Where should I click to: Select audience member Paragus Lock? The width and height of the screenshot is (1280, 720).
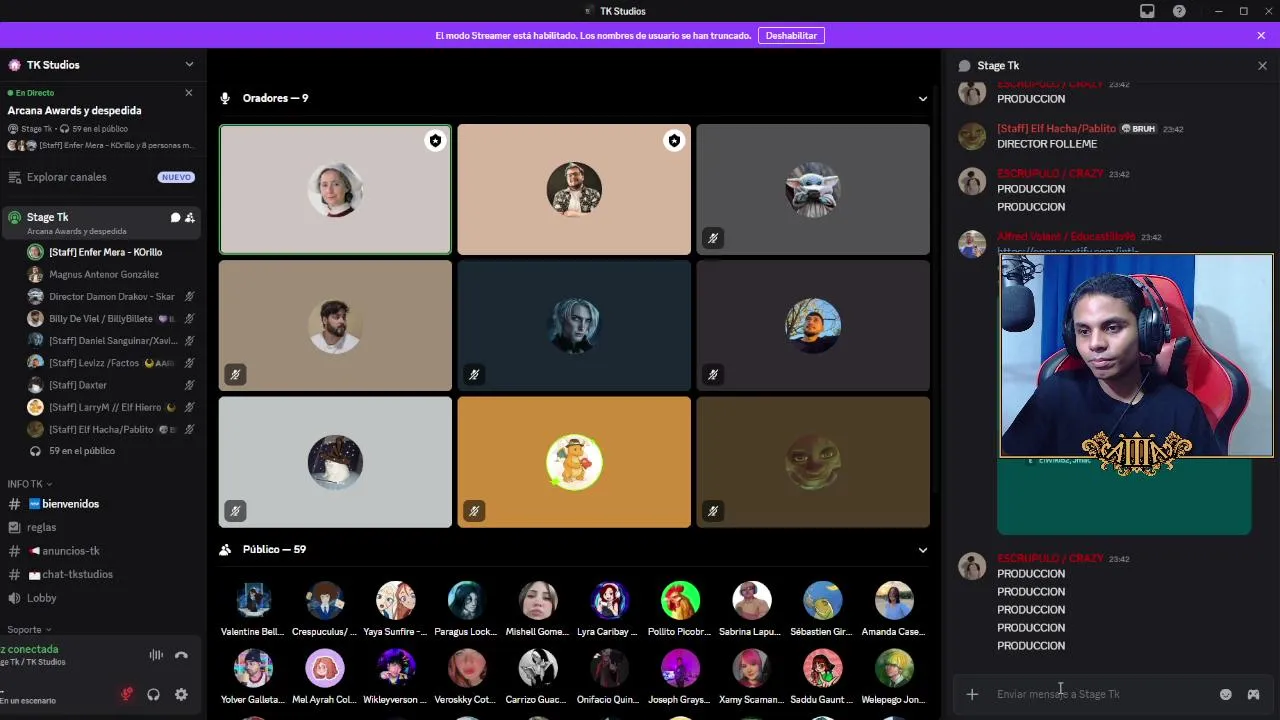pyautogui.click(x=466, y=609)
